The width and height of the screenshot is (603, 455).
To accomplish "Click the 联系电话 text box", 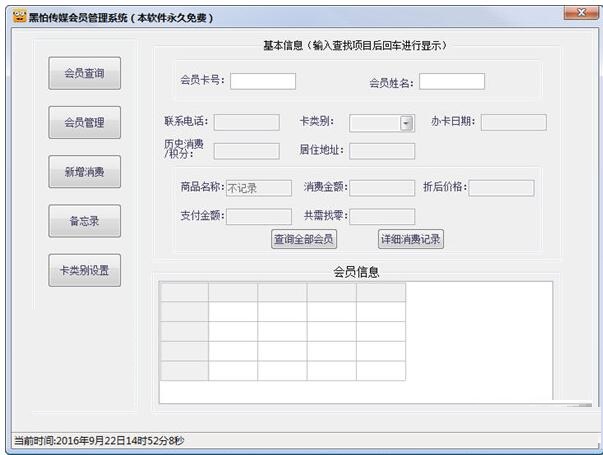I will pyautogui.click(x=247, y=122).
